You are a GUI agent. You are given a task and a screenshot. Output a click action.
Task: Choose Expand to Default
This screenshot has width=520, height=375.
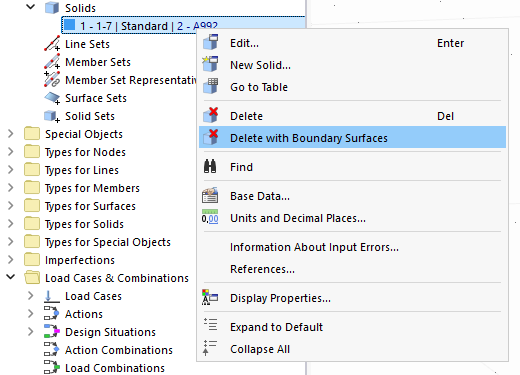click(x=352, y=327)
